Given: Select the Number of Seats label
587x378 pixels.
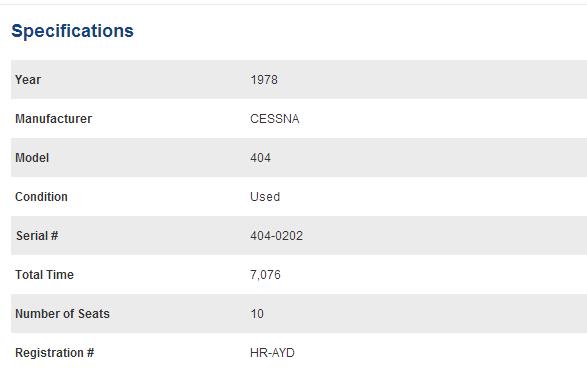Looking at the screenshot, I should (62, 313).
